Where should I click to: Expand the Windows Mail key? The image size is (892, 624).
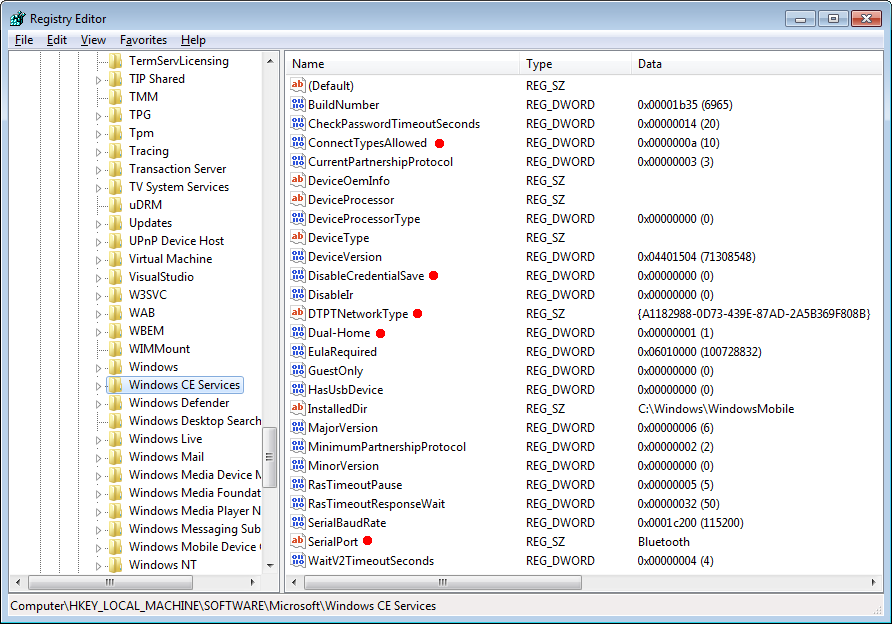[x=98, y=458]
